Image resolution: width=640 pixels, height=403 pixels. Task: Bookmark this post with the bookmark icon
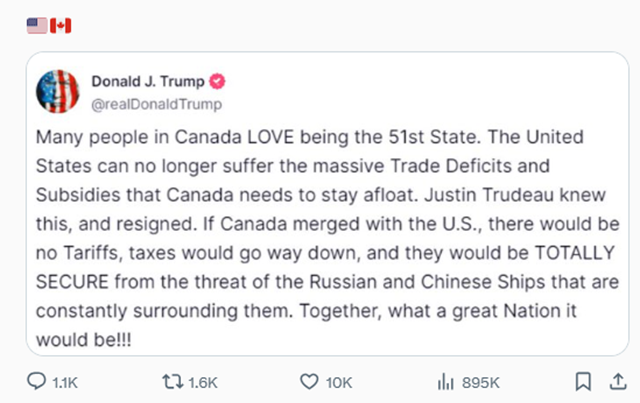583,381
